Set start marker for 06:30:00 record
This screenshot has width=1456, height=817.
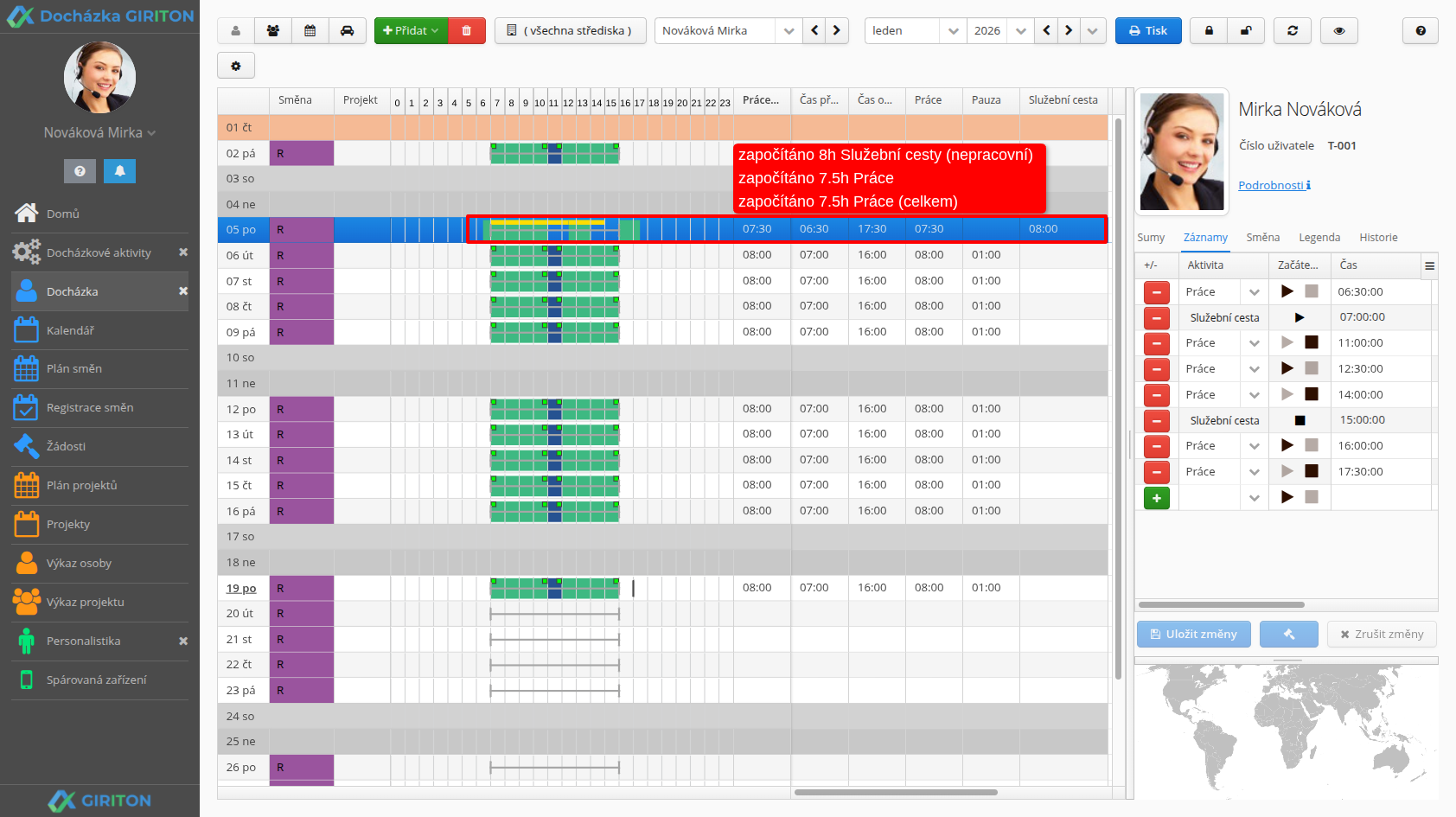(1287, 291)
